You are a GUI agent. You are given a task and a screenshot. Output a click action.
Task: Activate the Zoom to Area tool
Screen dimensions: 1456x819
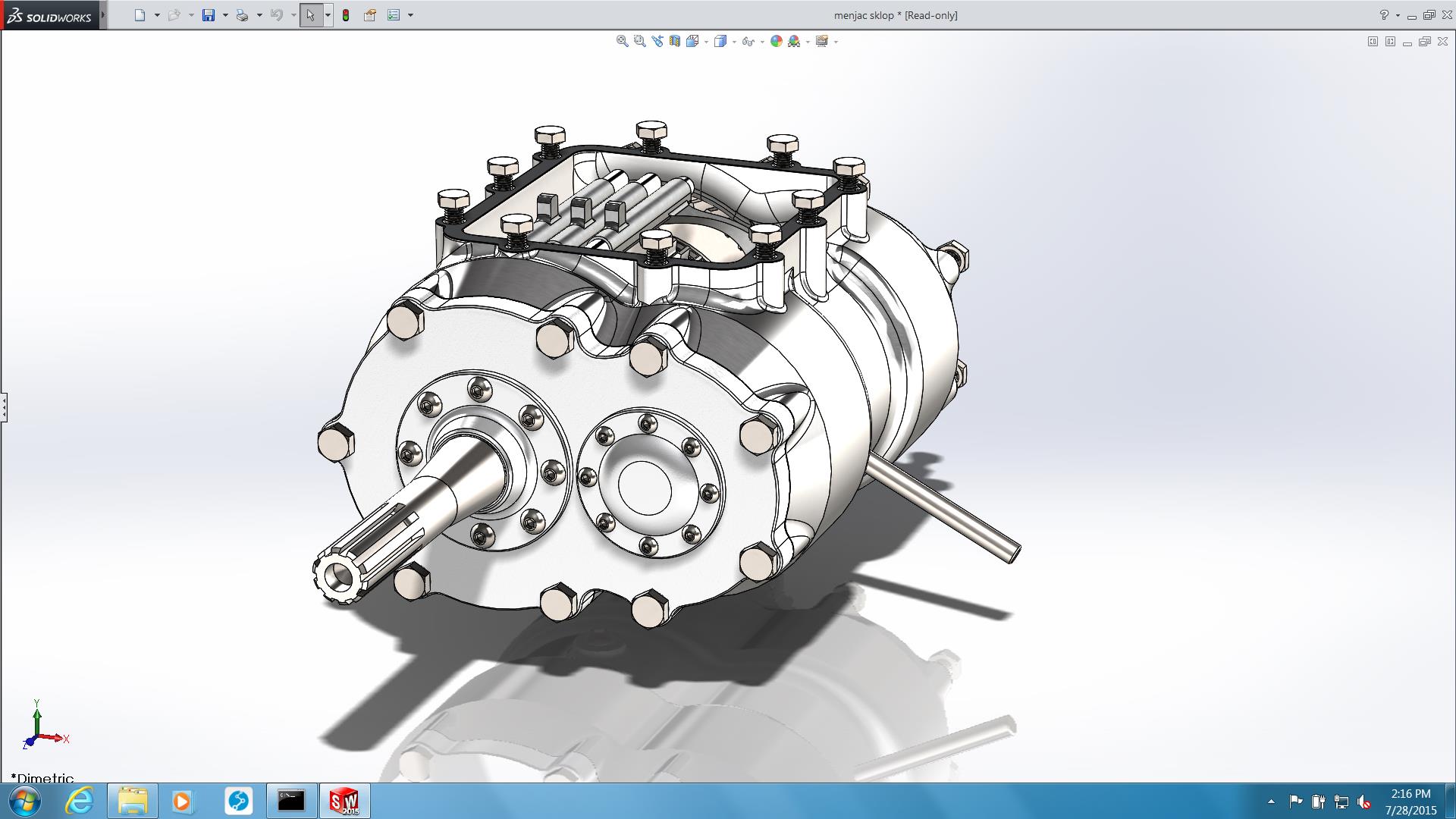(639, 42)
